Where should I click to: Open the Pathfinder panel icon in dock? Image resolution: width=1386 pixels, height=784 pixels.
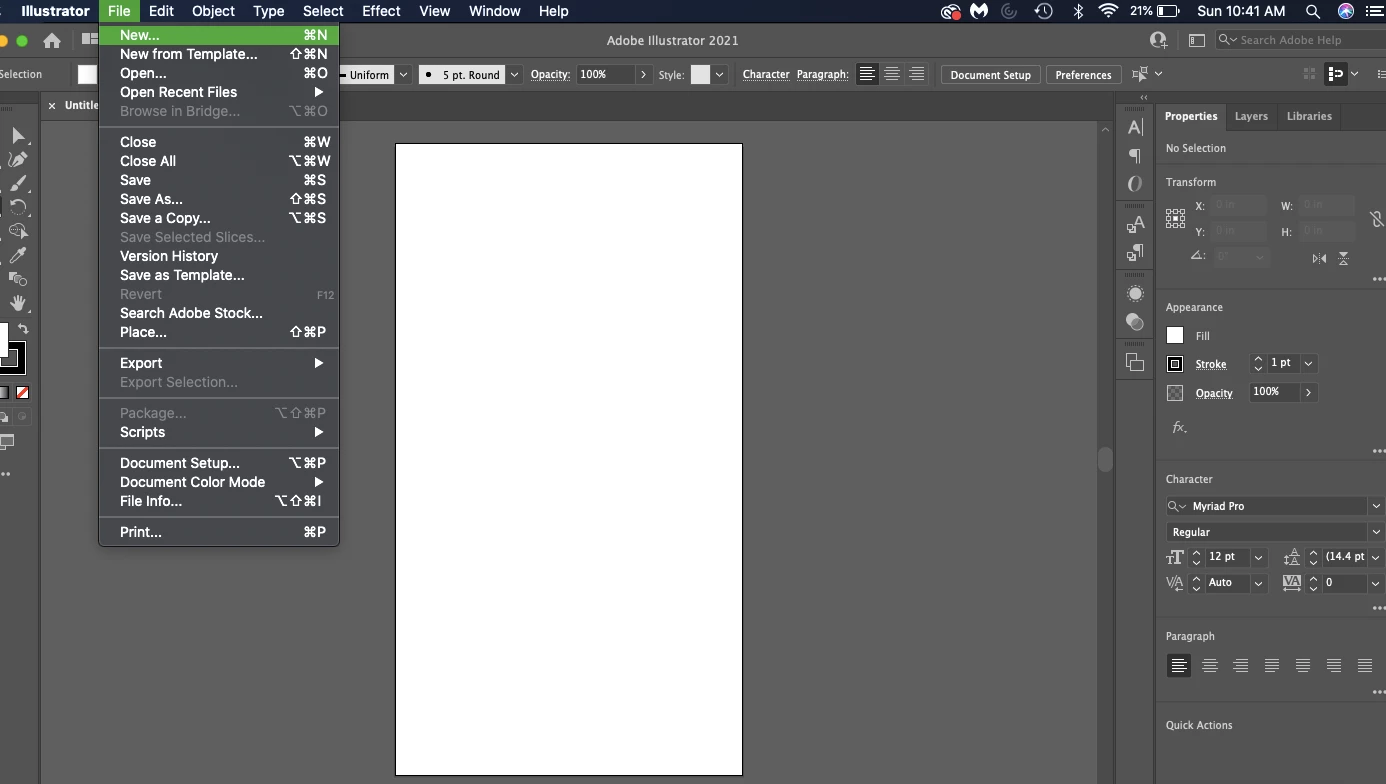click(x=1135, y=363)
